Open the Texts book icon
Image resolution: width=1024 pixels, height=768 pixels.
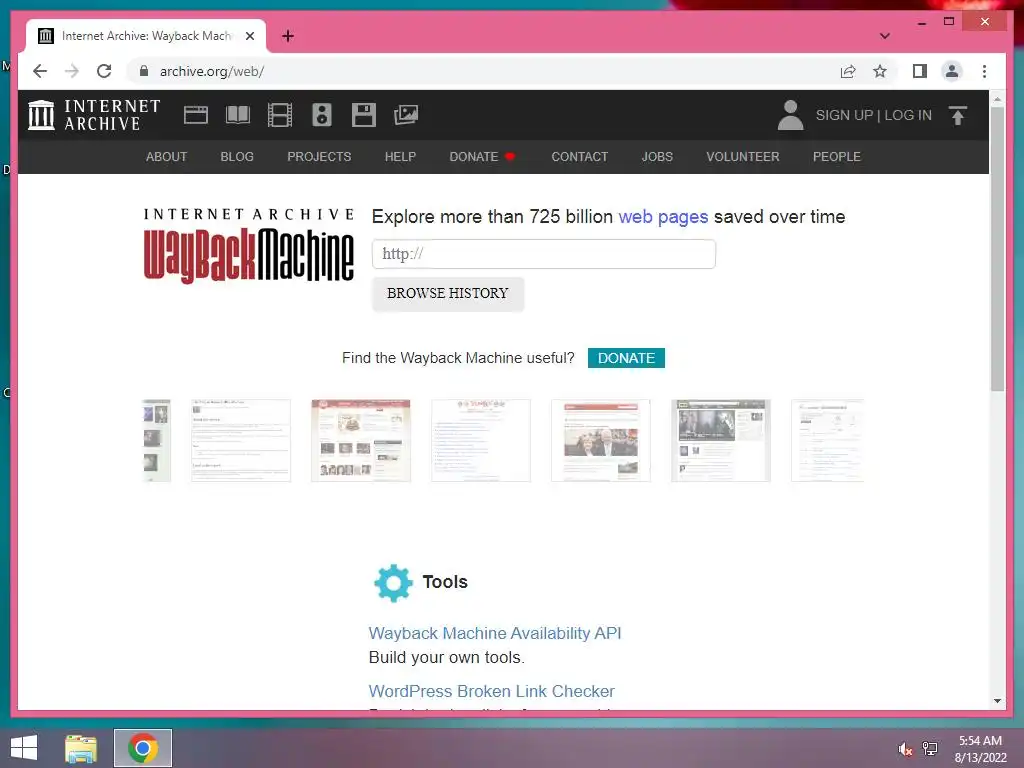(238, 115)
